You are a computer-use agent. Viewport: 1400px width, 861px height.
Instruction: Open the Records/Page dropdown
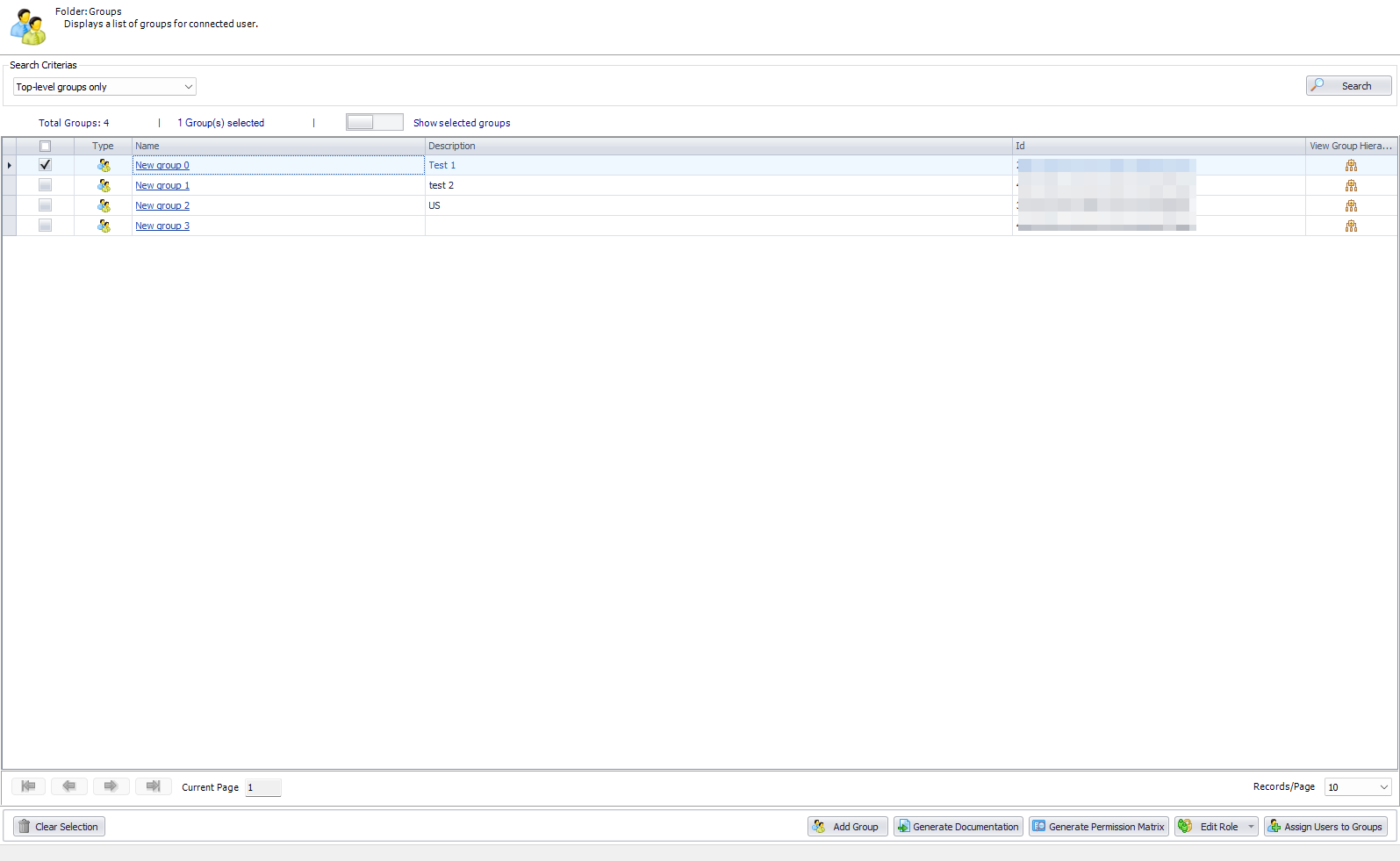(x=1358, y=787)
